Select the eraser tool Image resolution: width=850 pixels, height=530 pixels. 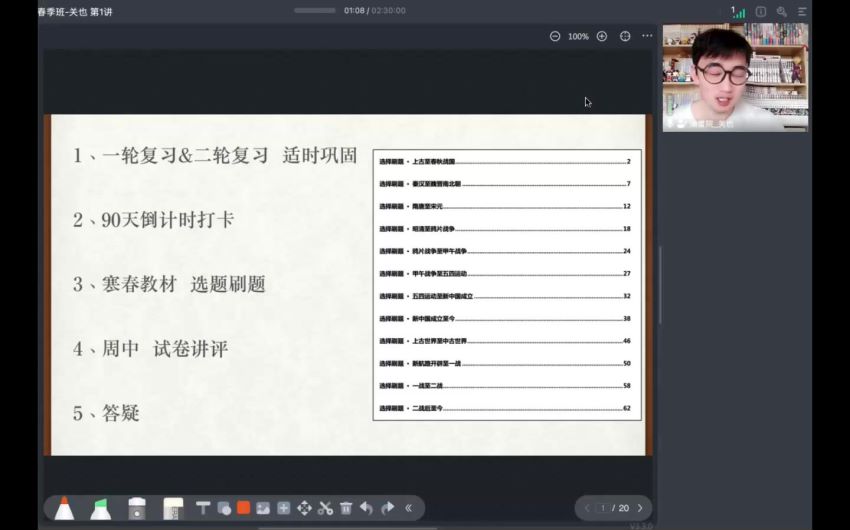pos(137,508)
